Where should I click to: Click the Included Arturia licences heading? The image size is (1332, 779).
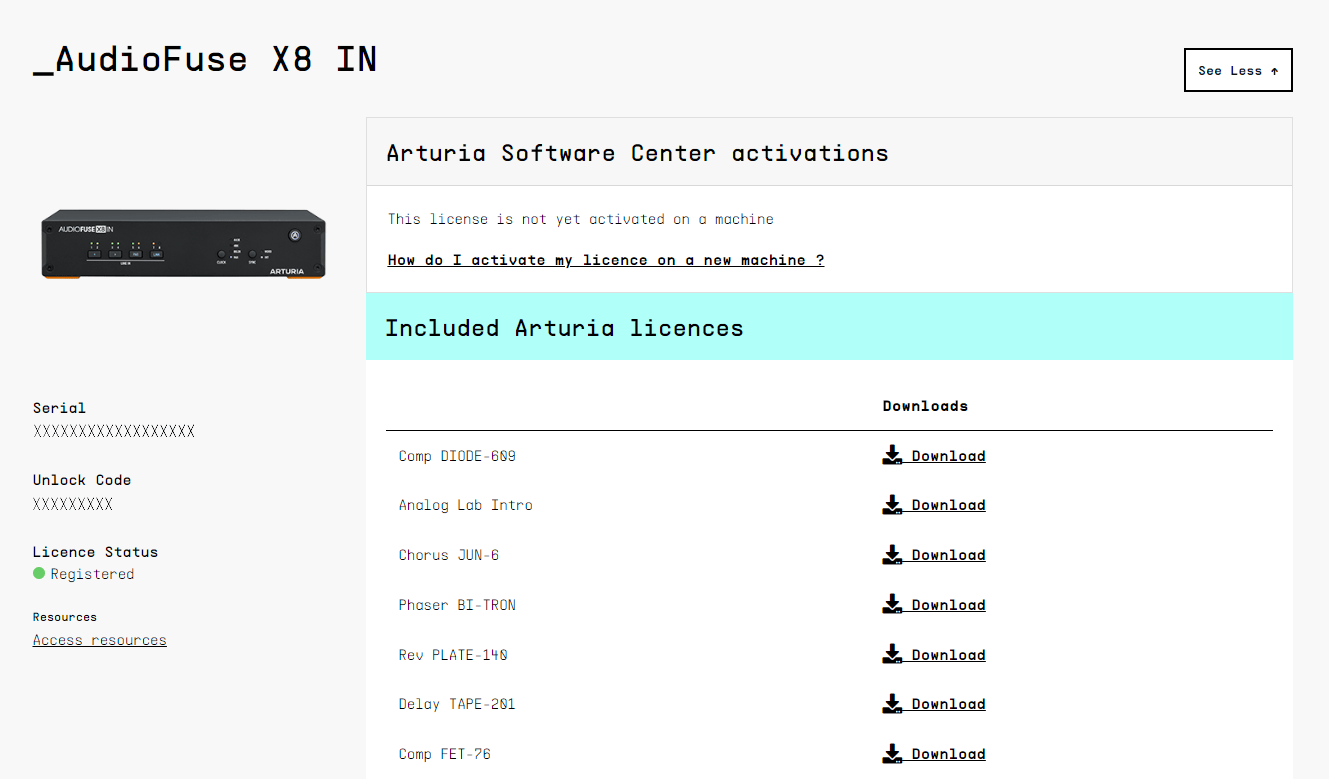[564, 328]
